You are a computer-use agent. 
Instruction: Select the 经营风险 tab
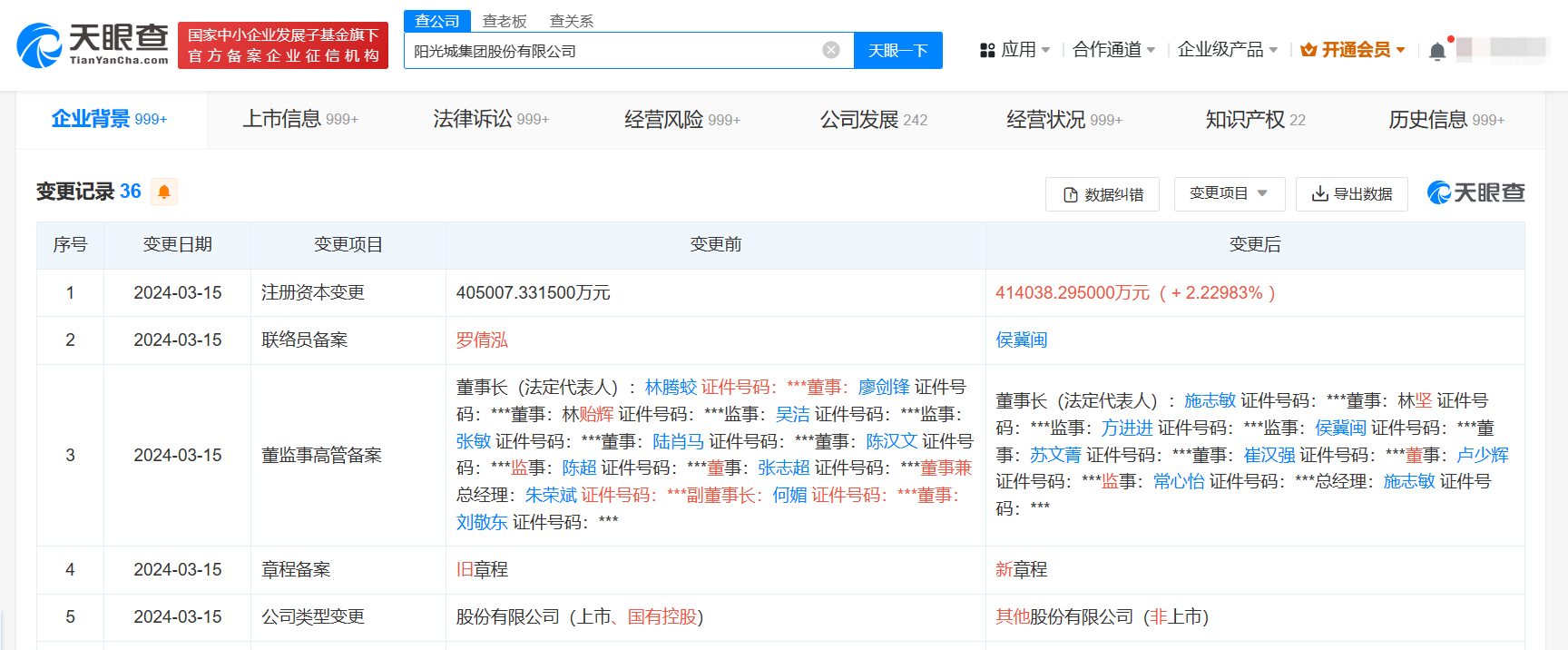click(x=682, y=119)
